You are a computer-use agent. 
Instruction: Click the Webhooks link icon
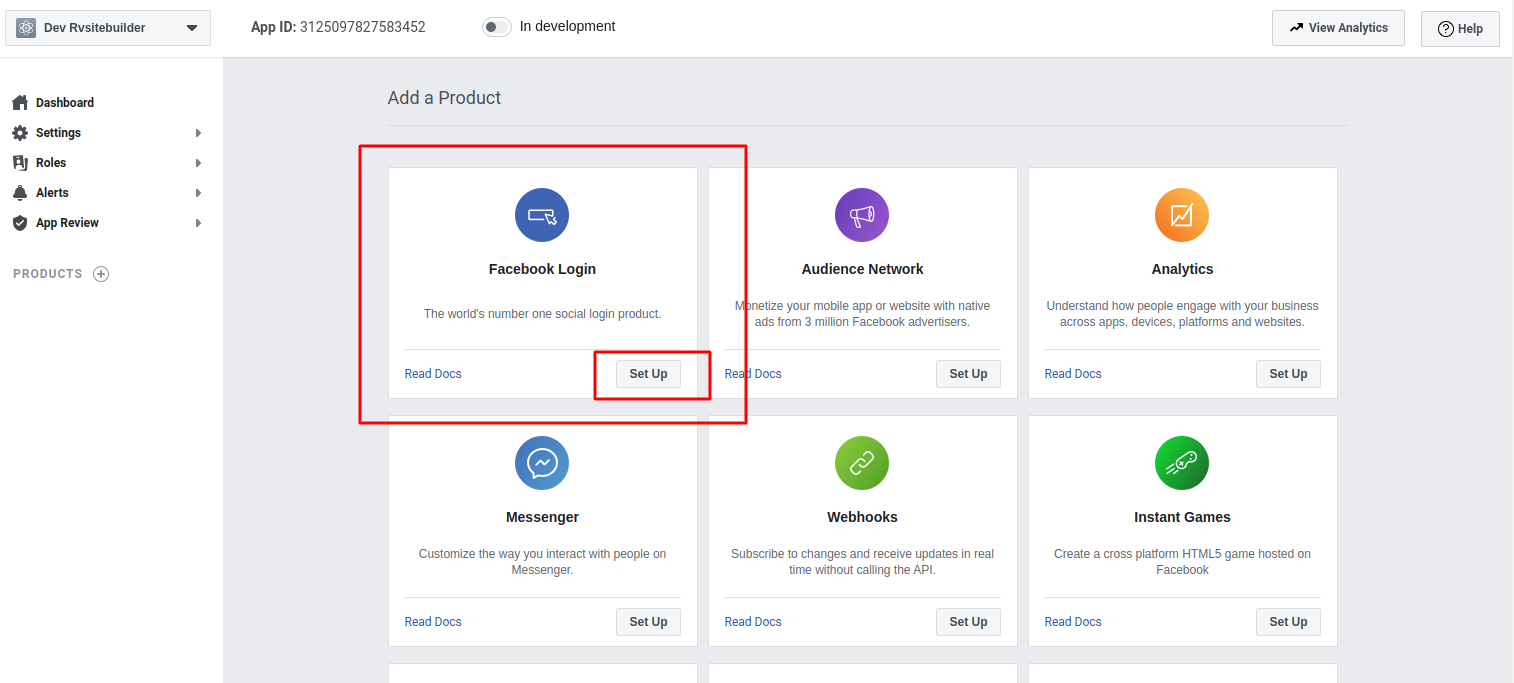click(862, 463)
